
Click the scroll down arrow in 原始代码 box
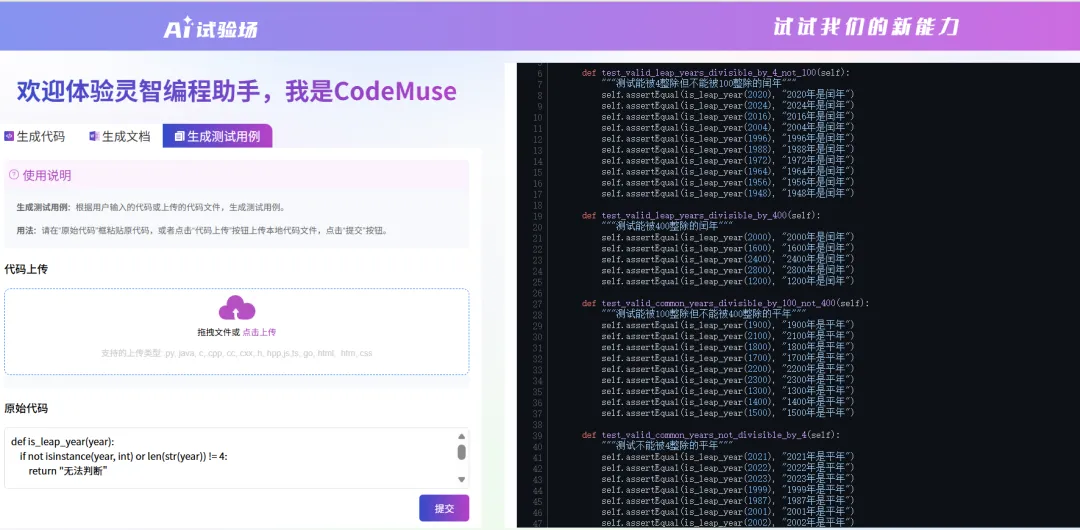click(461, 479)
